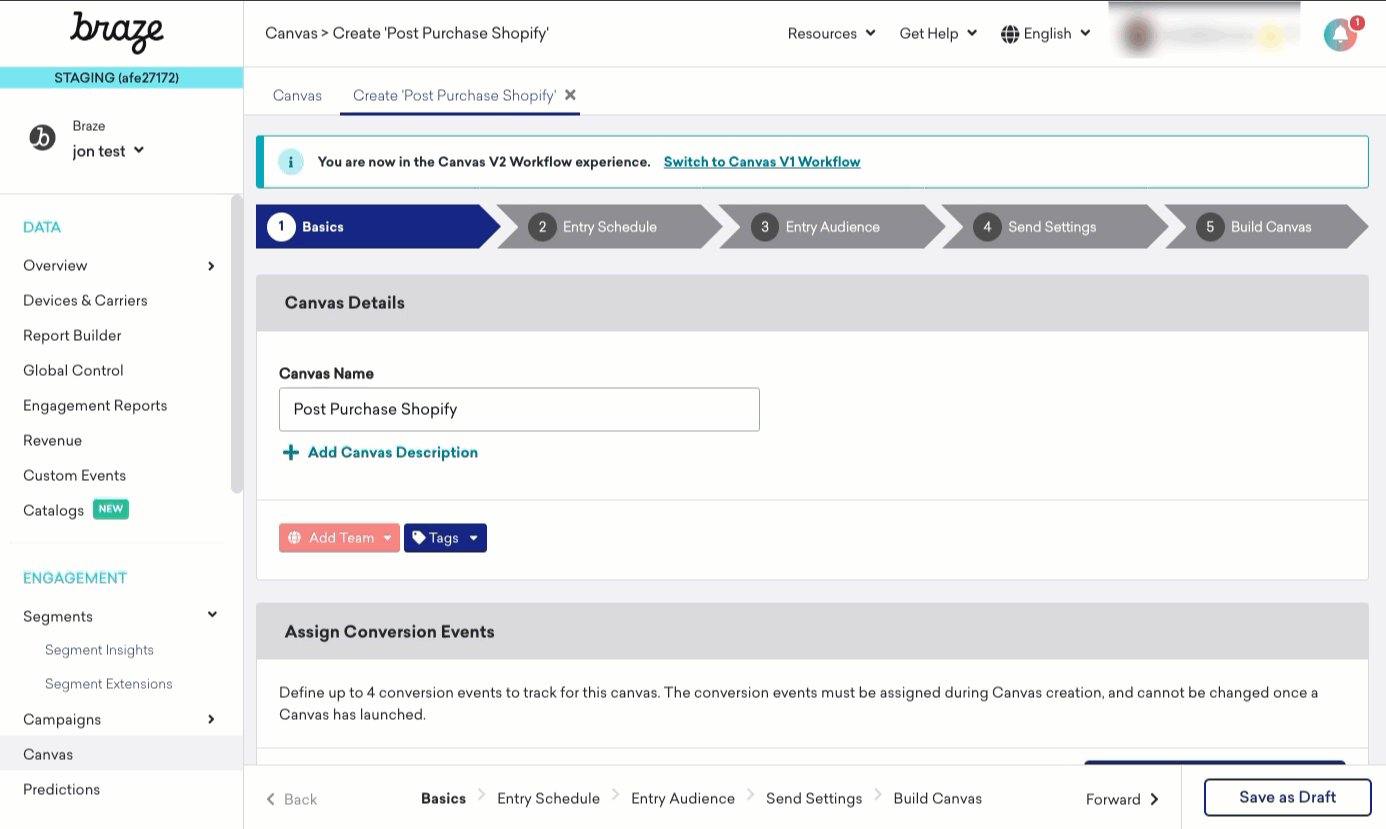Open Global Control in sidebar

pyautogui.click(x=73, y=371)
